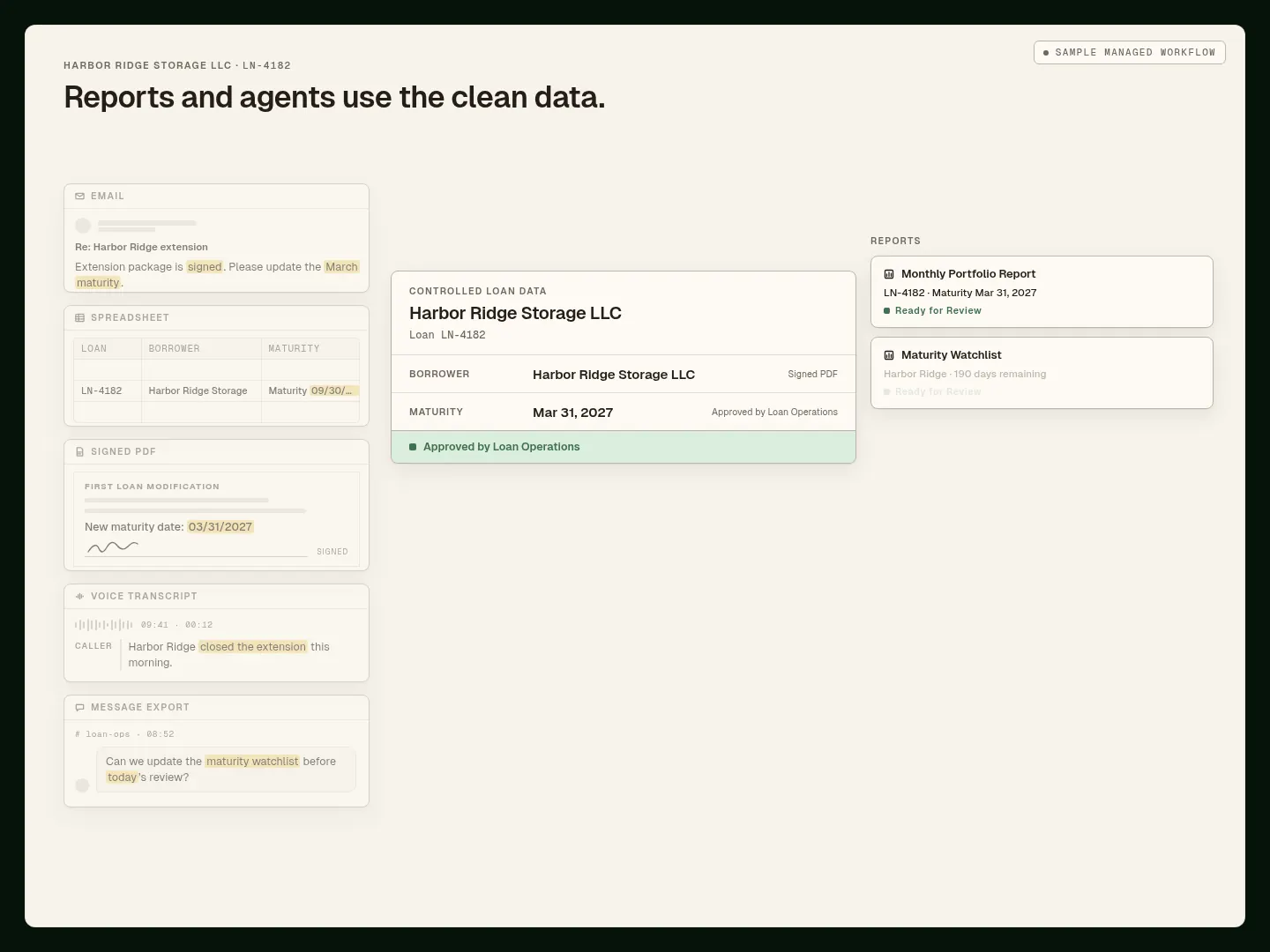1270x952 pixels.
Task: Click the envelope icon in Email card
Action: pyautogui.click(x=80, y=196)
